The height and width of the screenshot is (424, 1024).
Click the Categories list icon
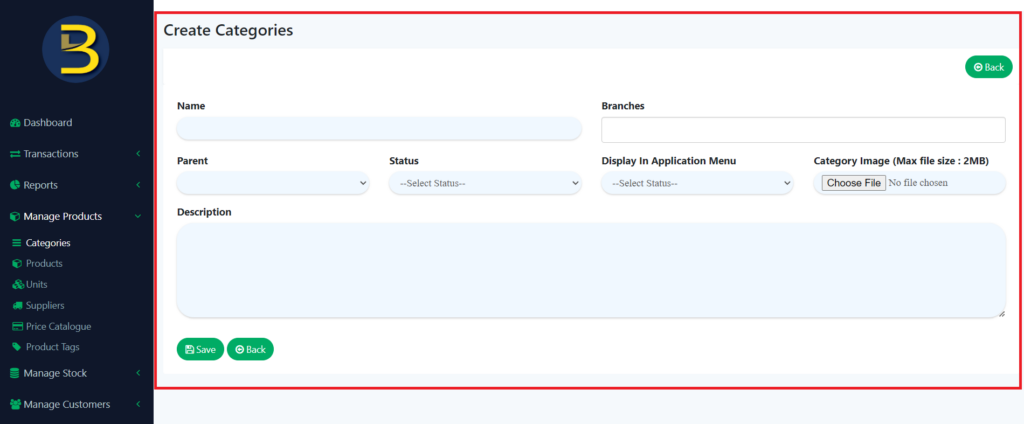[16, 243]
